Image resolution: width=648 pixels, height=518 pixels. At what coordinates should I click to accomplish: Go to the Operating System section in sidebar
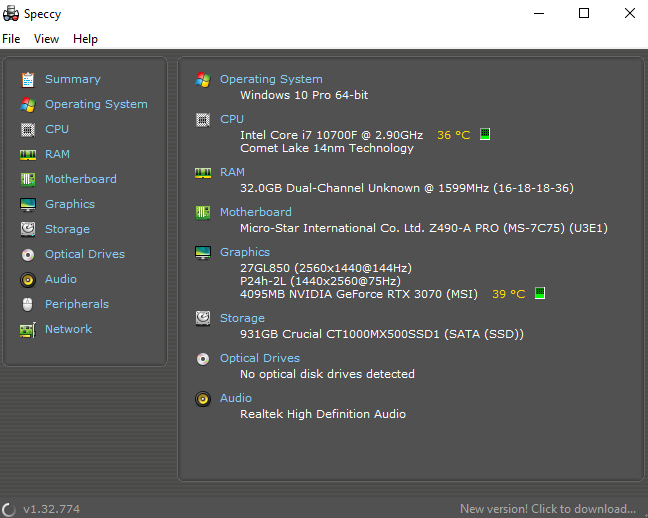[96, 104]
